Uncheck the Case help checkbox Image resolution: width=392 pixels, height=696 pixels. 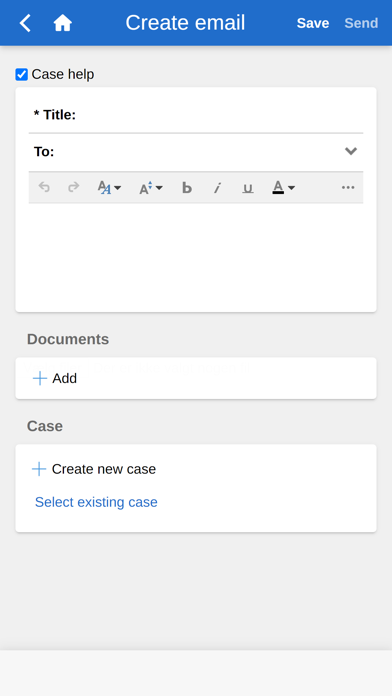(21, 75)
